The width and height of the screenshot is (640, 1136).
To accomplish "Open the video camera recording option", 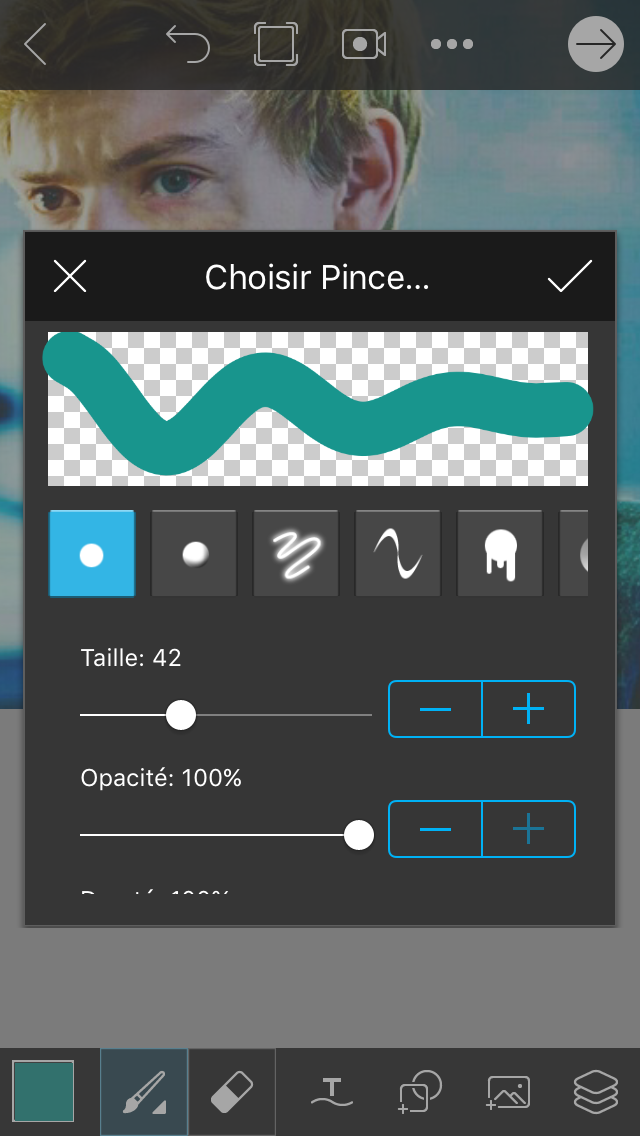I will pyautogui.click(x=364, y=44).
